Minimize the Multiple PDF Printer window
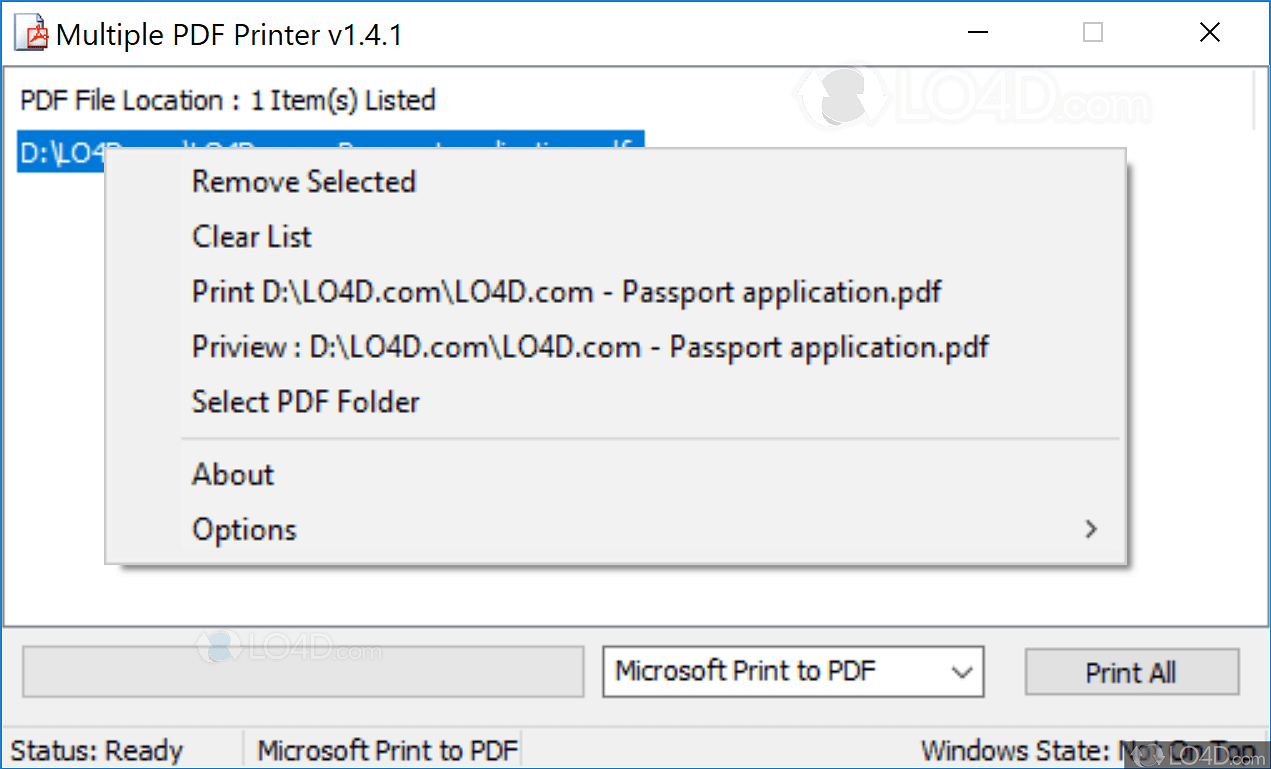This screenshot has width=1271, height=769. (x=977, y=32)
